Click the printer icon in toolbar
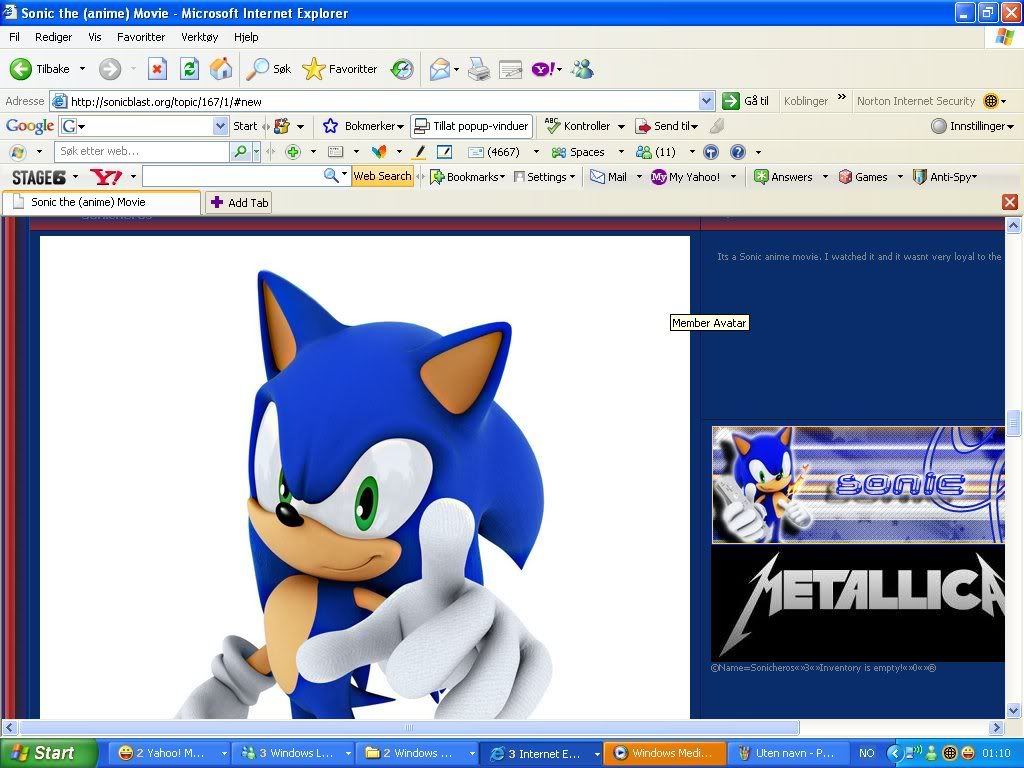1024x768 pixels. (479, 69)
